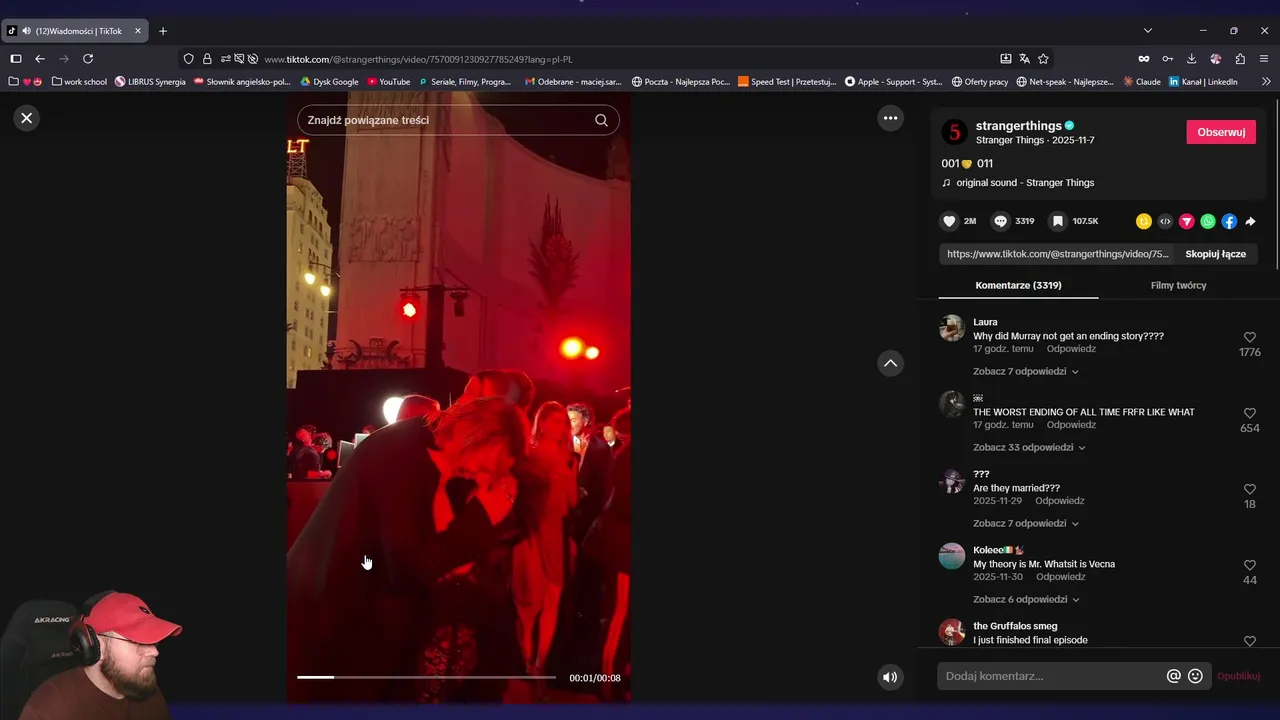The width and height of the screenshot is (1280, 720).
Task: Open Claude bookmark
Action: [1142, 82]
